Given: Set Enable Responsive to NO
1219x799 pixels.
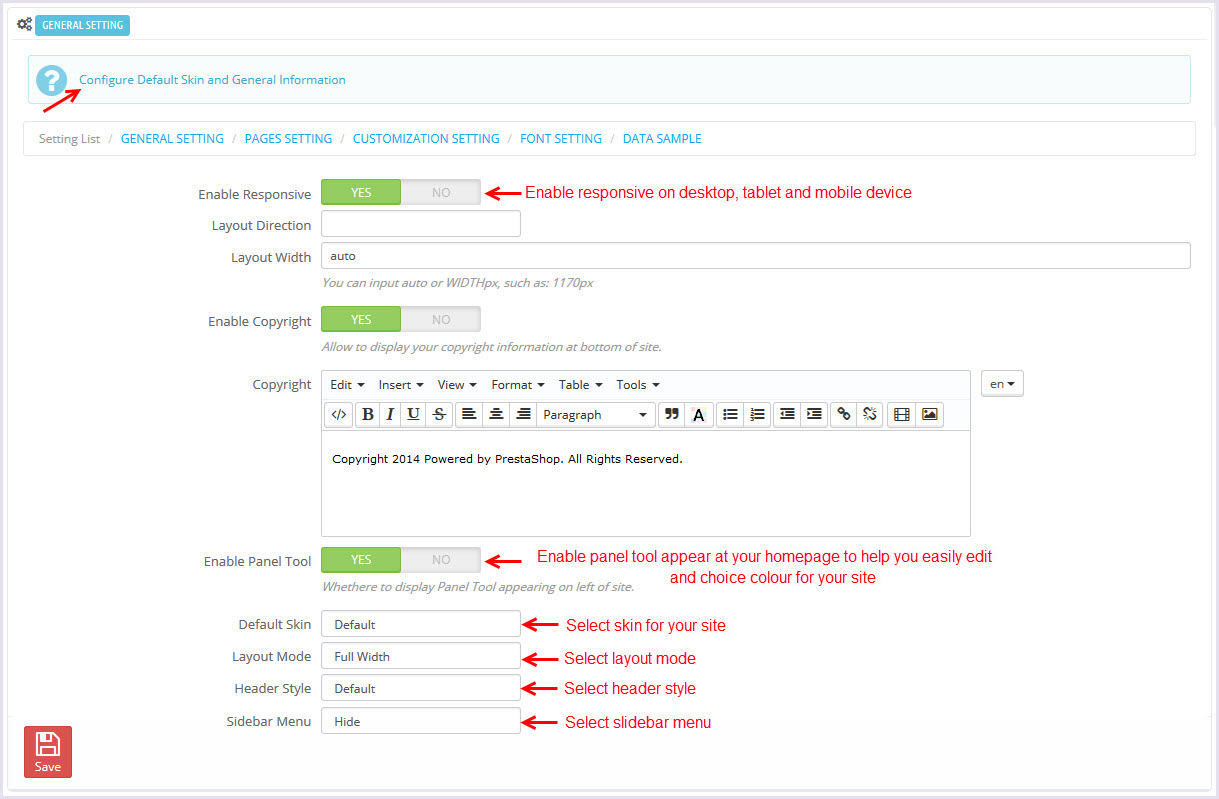Looking at the screenshot, I should (441, 193).
